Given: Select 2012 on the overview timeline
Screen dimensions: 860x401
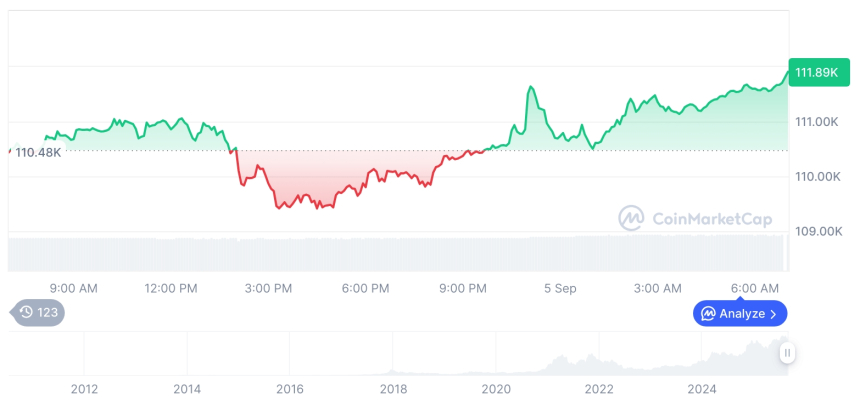Looking at the screenshot, I should [84, 388].
